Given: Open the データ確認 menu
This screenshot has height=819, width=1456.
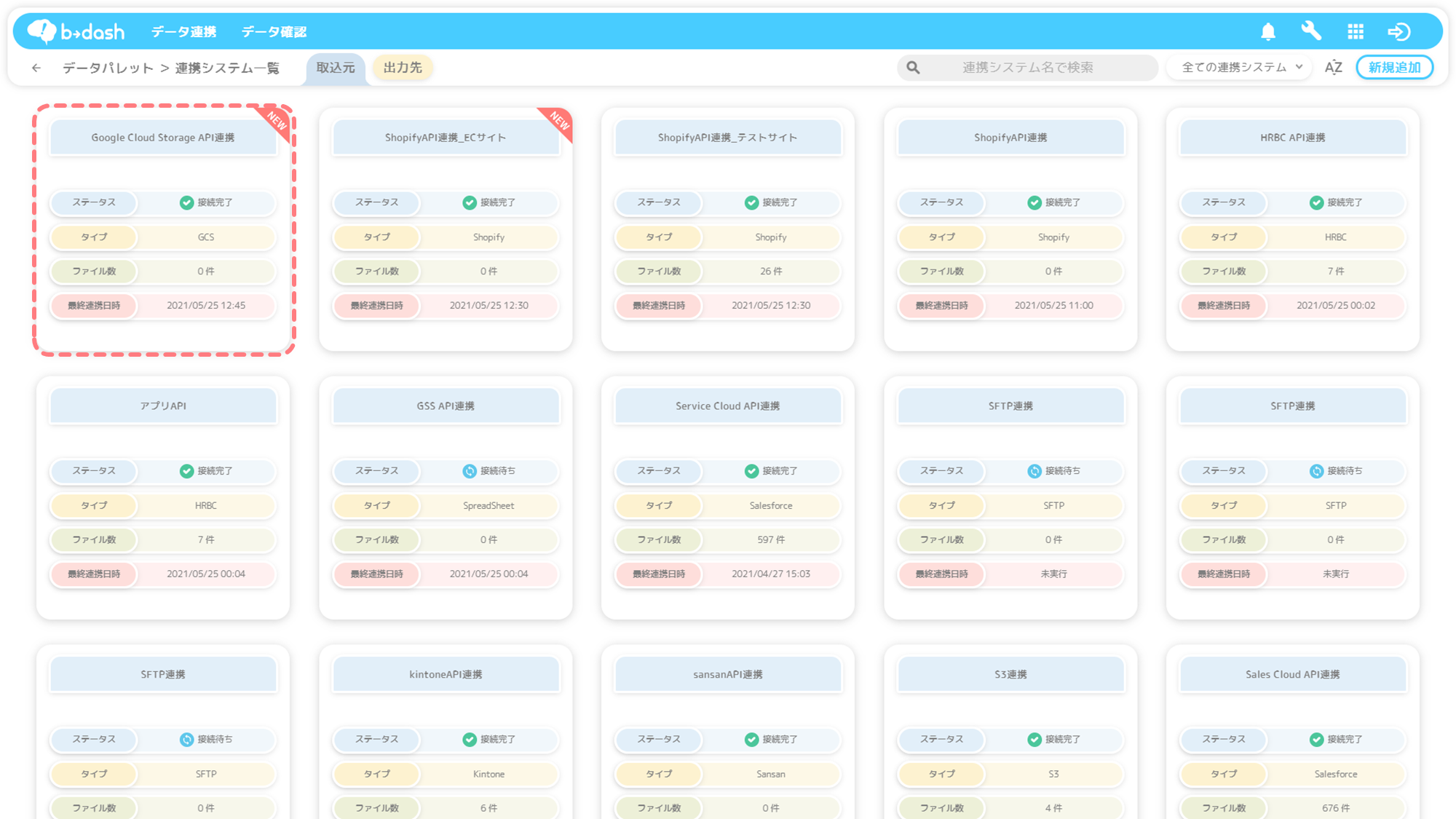Looking at the screenshot, I should (x=274, y=31).
